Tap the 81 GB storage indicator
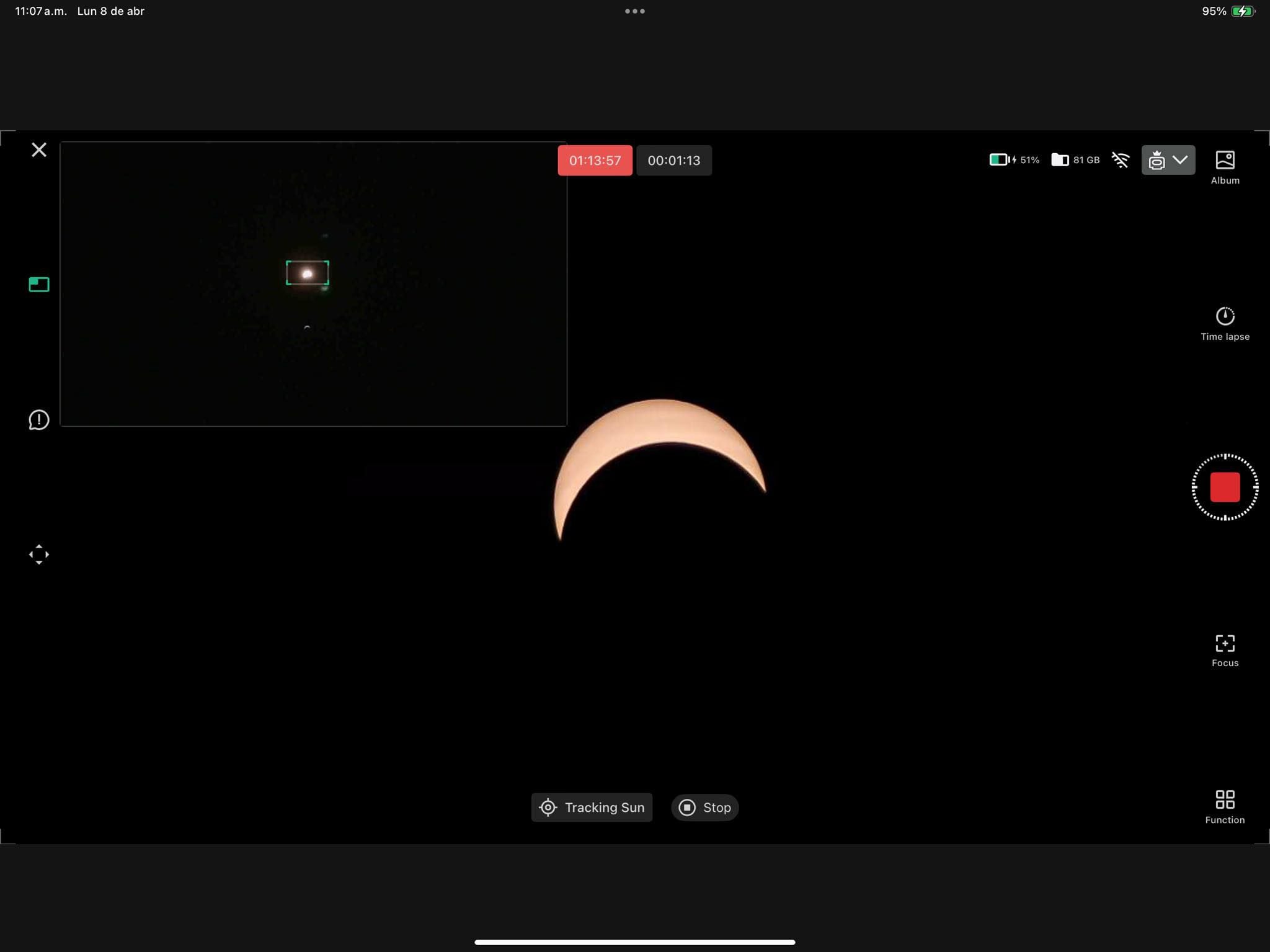1270x952 pixels. point(1076,159)
